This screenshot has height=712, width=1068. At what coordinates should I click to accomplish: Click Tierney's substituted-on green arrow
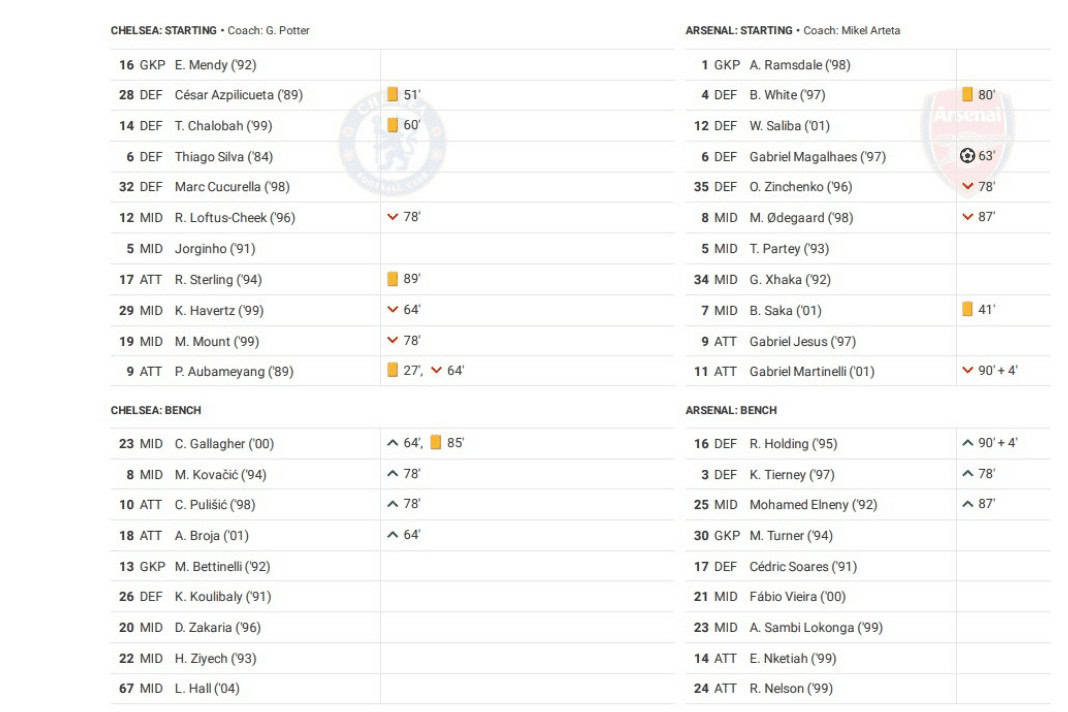(967, 474)
